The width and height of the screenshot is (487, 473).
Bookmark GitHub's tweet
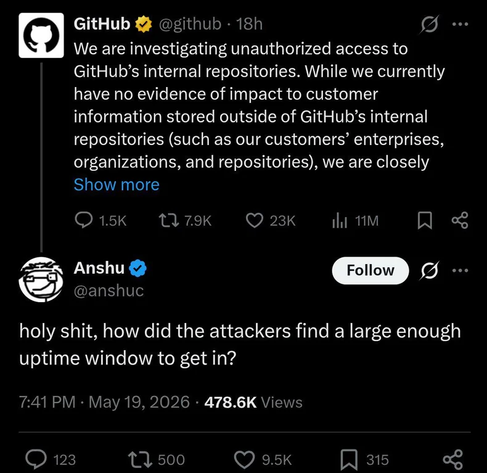point(425,221)
